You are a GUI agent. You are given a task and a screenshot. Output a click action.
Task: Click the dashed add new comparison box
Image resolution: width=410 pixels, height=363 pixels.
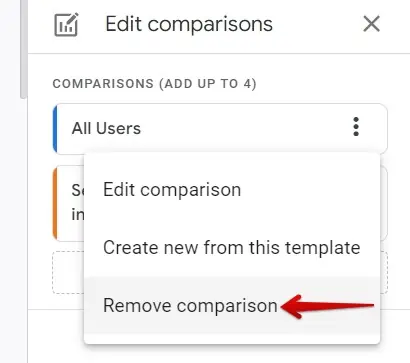[68, 273]
